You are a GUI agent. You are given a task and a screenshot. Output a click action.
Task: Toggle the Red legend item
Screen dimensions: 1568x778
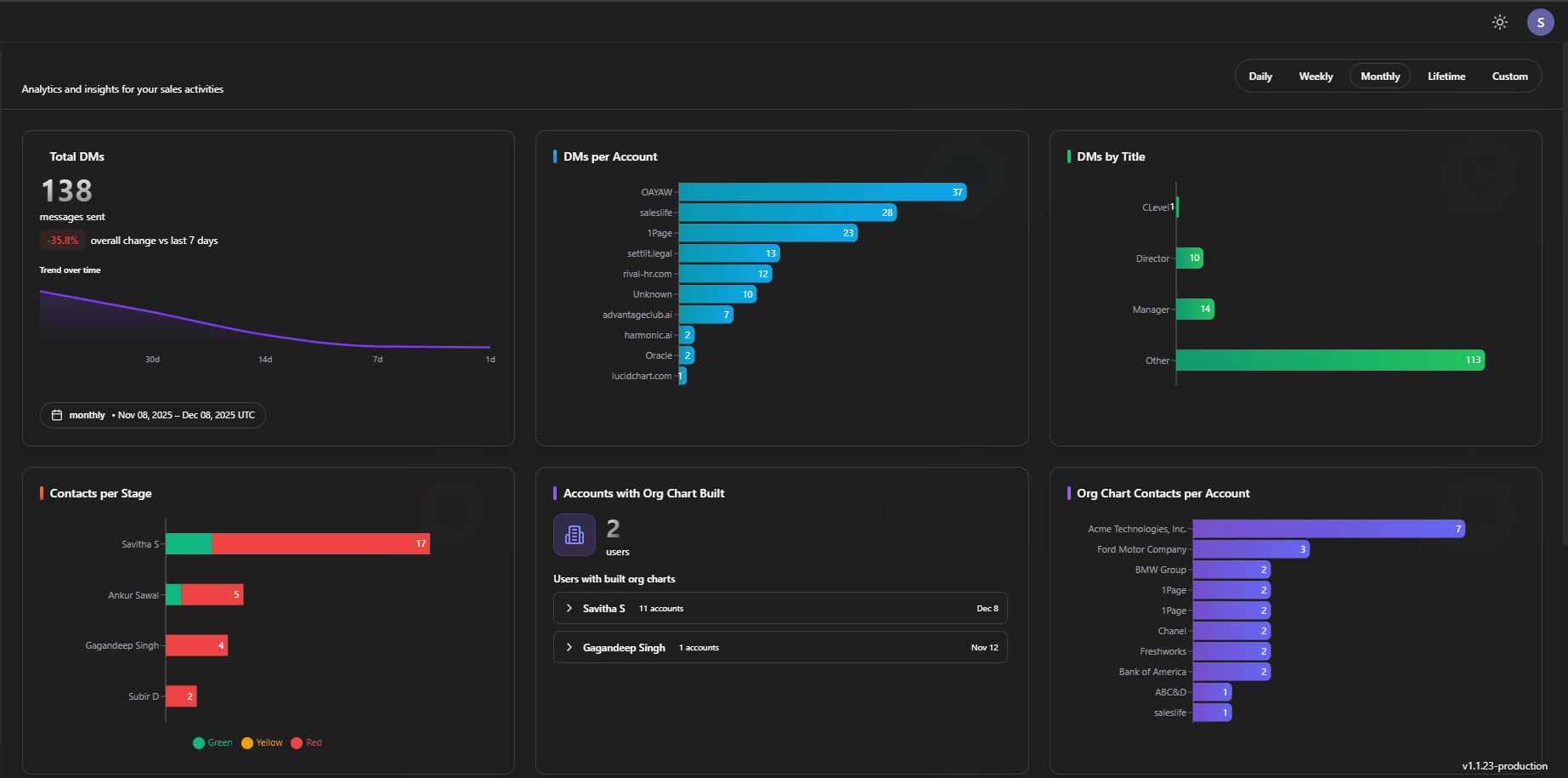tap(307, 742)
